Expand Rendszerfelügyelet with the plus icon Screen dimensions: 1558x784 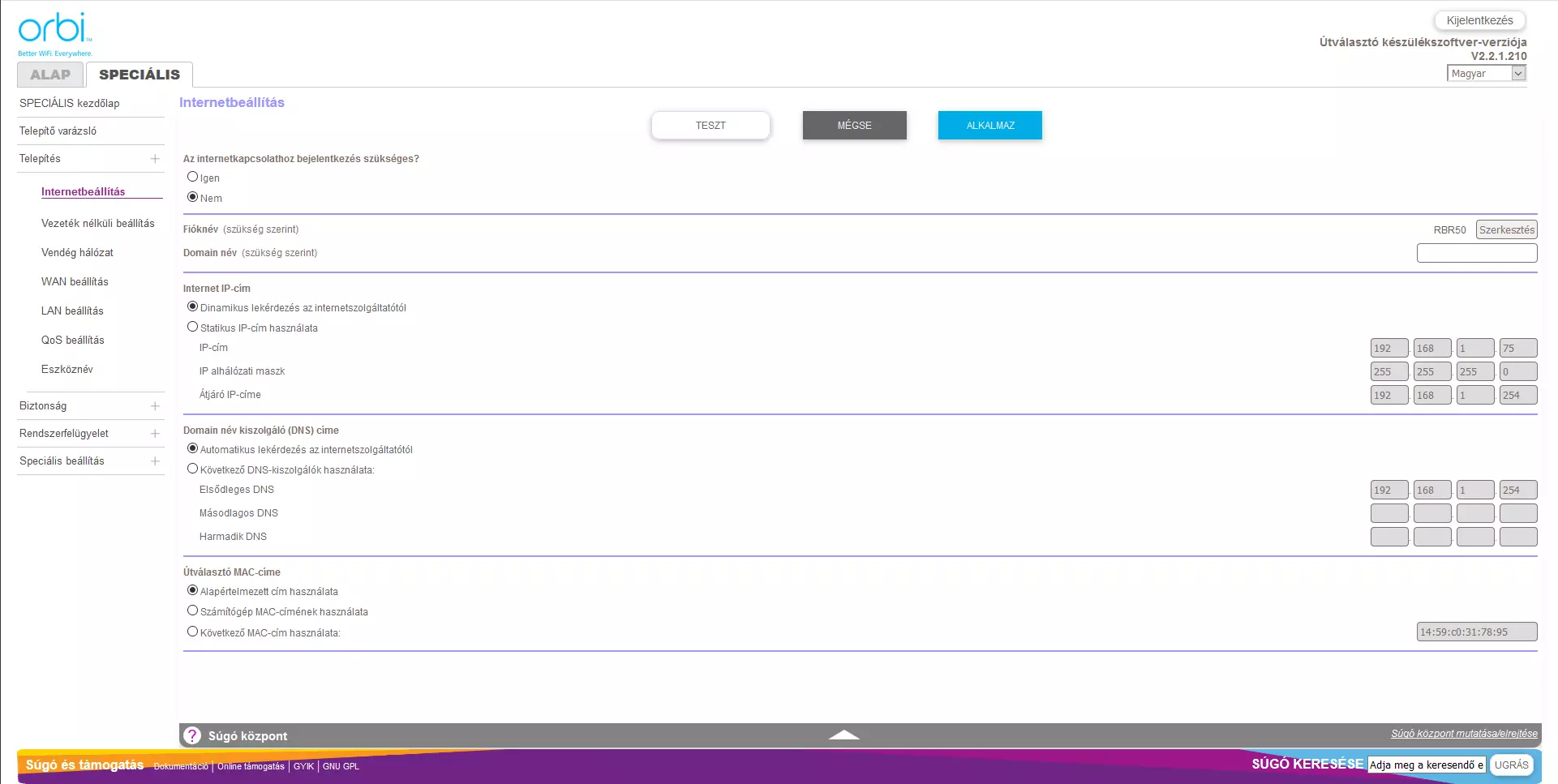(x=155, y=434)
